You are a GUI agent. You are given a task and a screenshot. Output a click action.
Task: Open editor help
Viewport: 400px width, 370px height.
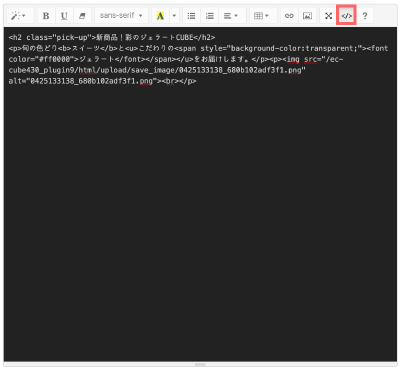[365, 16]
